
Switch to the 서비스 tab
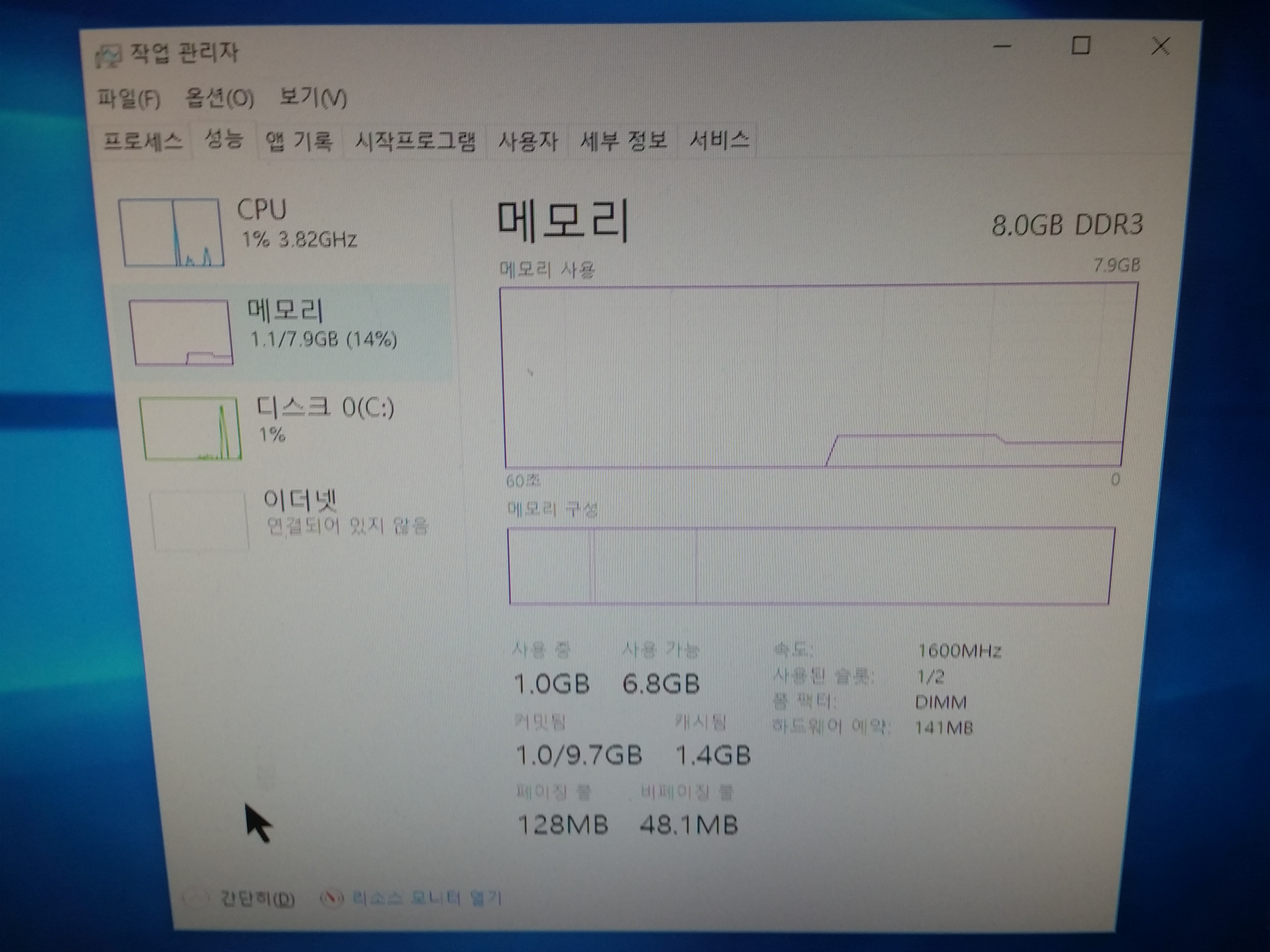click(719, 140)
